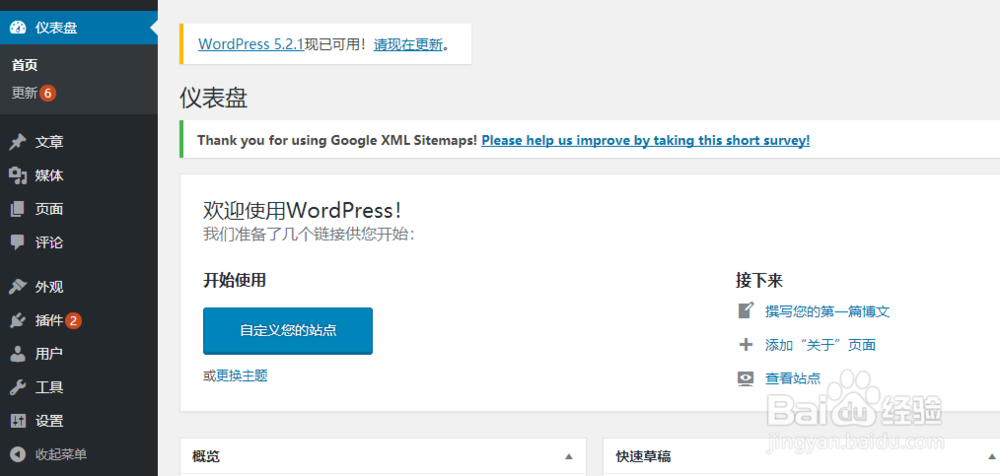Click the dashboard gauge icon
Viewport: 1000px width, 476px height.
17,28
